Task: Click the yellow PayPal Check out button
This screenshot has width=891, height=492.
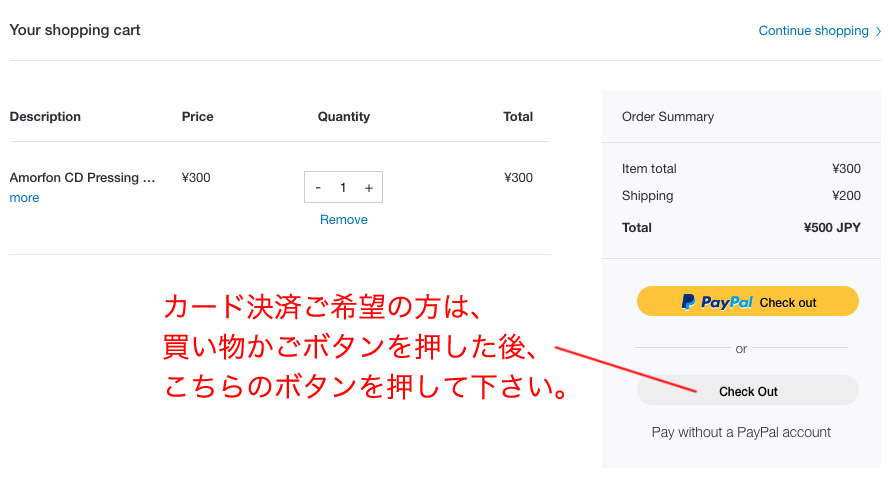Action: pos(747,301)
